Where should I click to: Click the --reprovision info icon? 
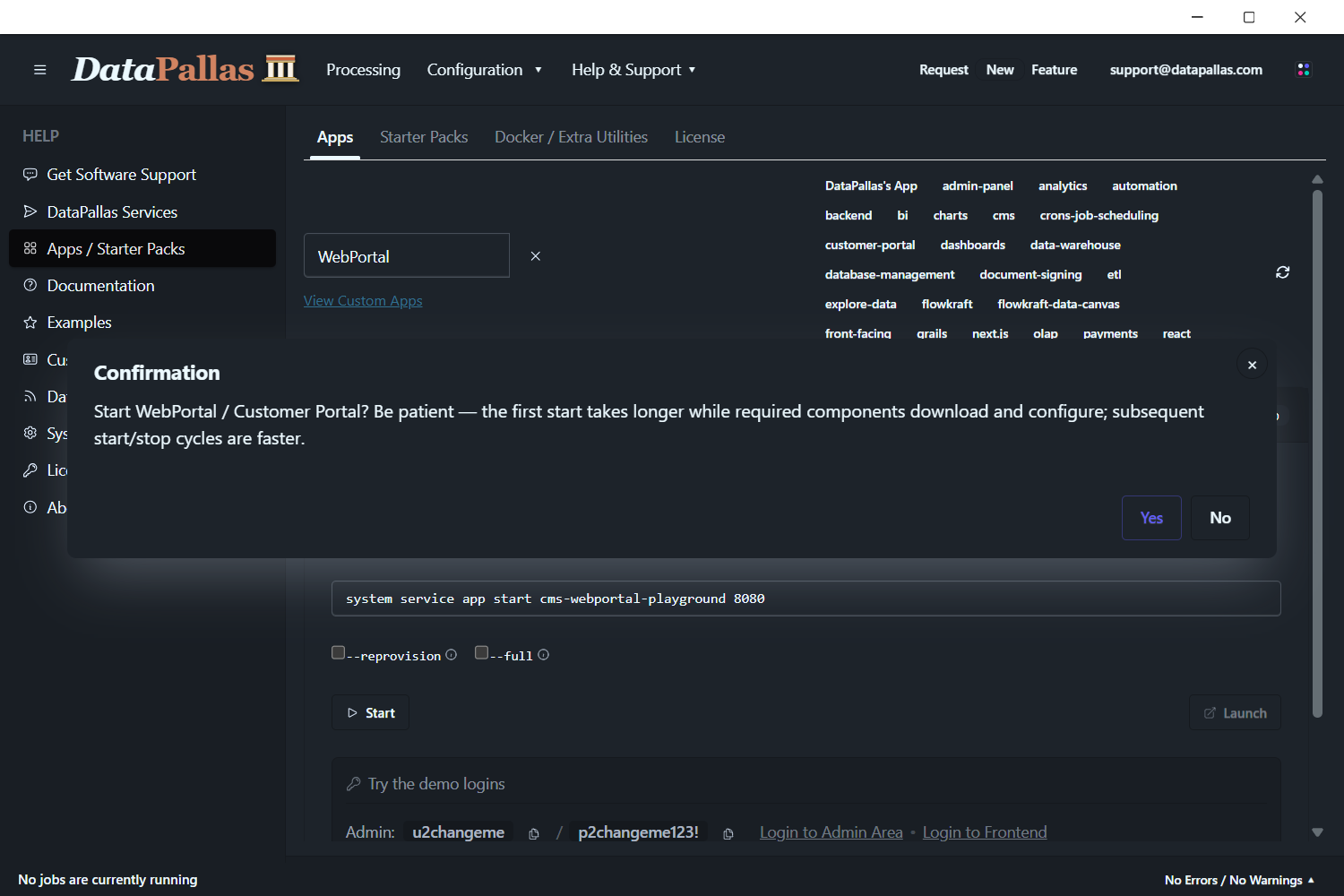point(452,655)
